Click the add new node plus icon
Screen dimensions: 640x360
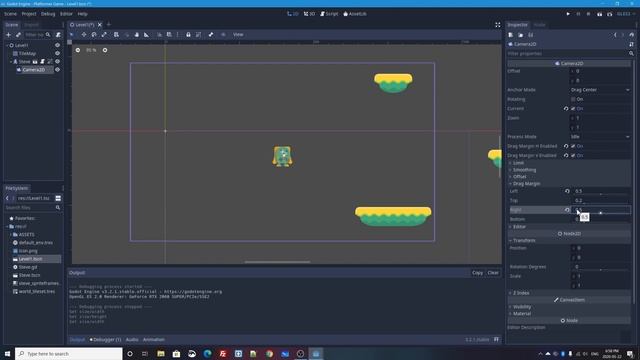(8, 35)
